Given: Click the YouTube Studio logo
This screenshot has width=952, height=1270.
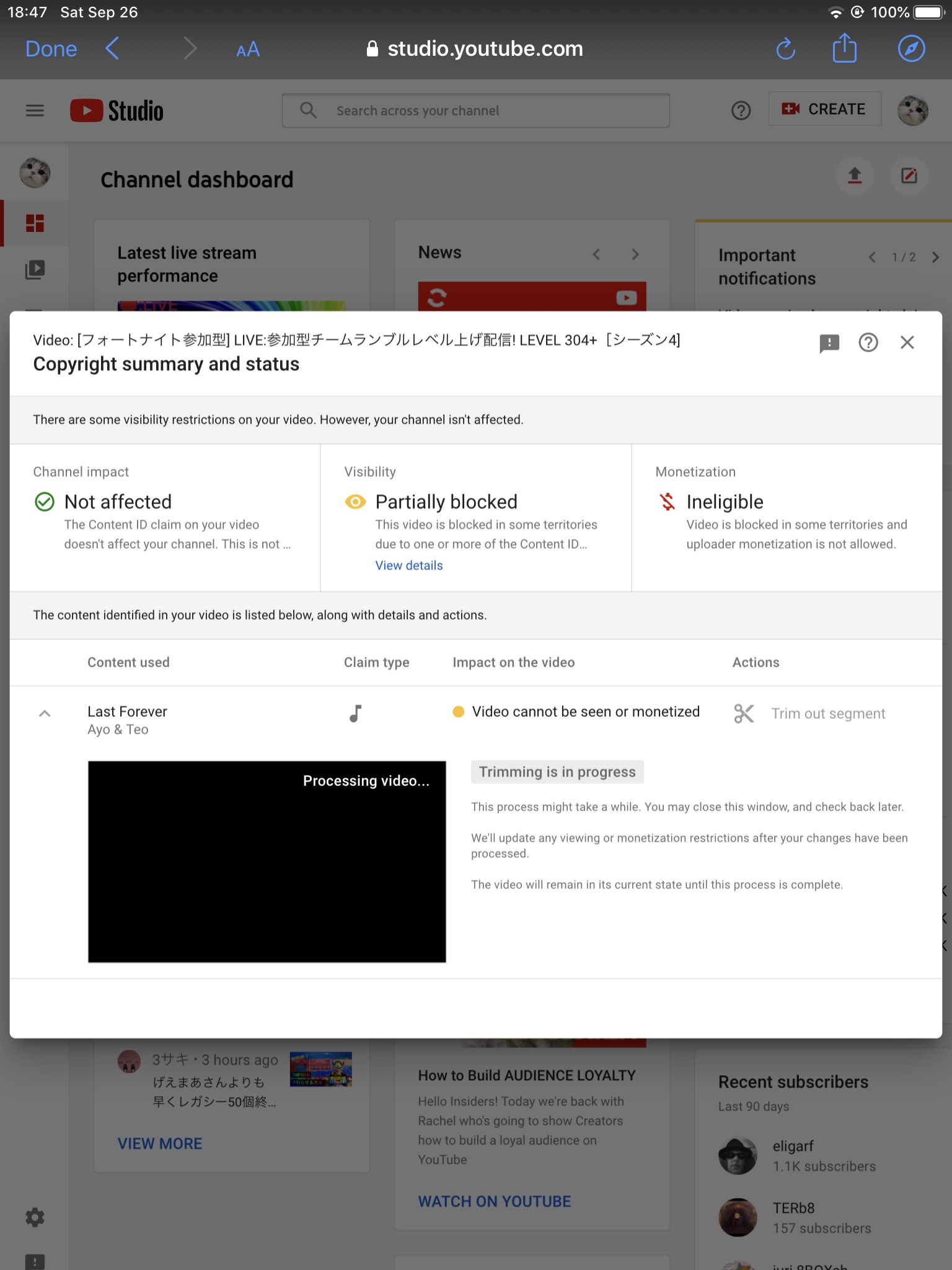Looking at the screenshot, I should click(117, 110).
